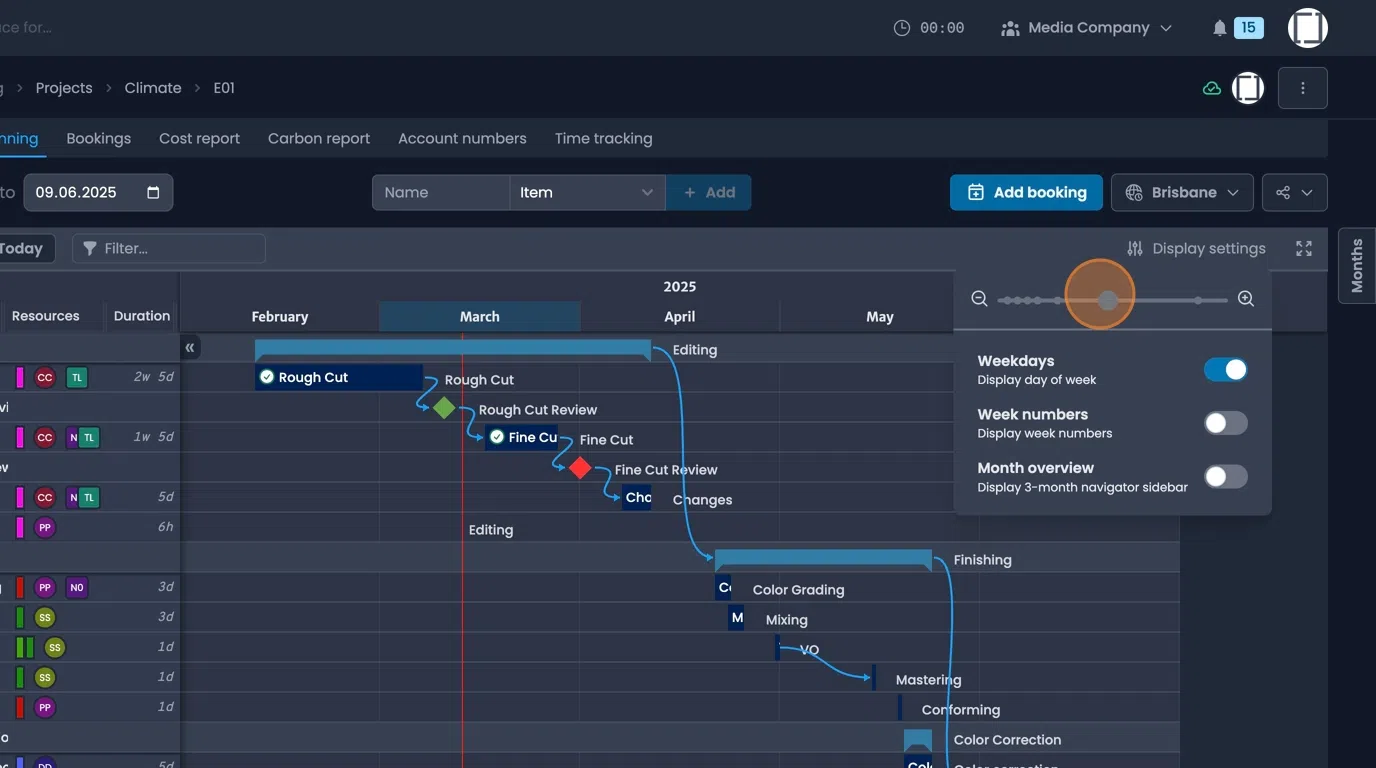Click the Add booking button

[x=1026, y=192]
